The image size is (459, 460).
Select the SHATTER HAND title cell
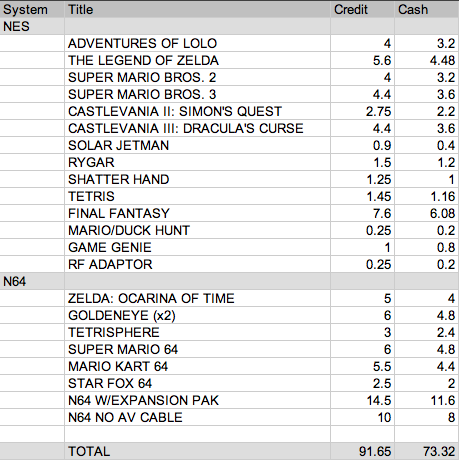tap(197, 179)
